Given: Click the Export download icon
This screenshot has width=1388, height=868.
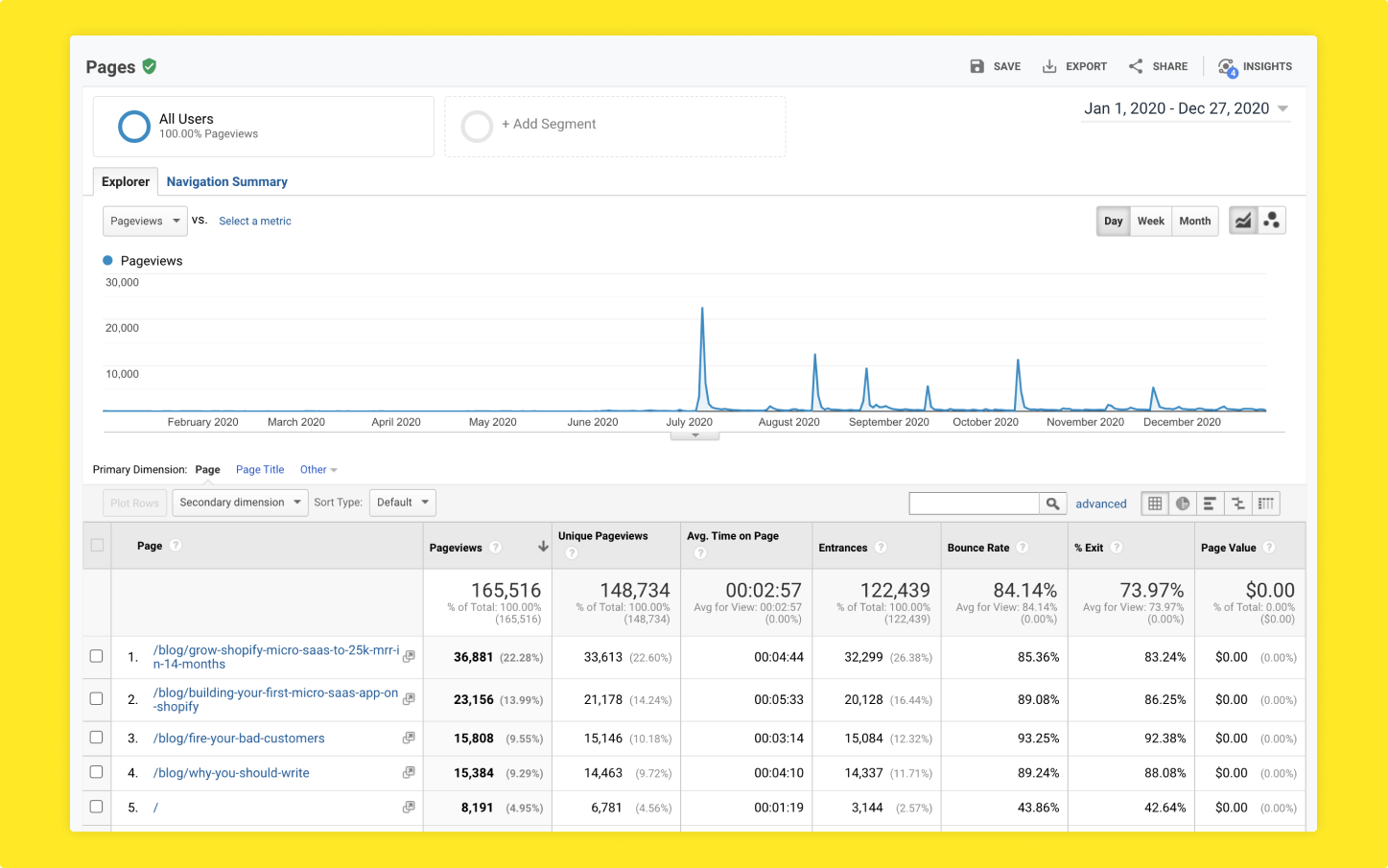Looking at the screenshot, I should 1049,66.
